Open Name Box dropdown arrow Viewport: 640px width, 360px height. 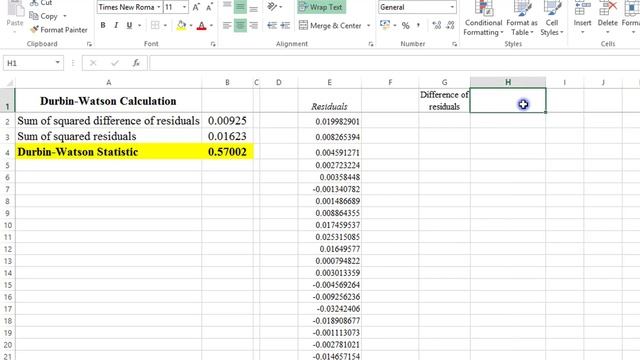coord(58,62)
